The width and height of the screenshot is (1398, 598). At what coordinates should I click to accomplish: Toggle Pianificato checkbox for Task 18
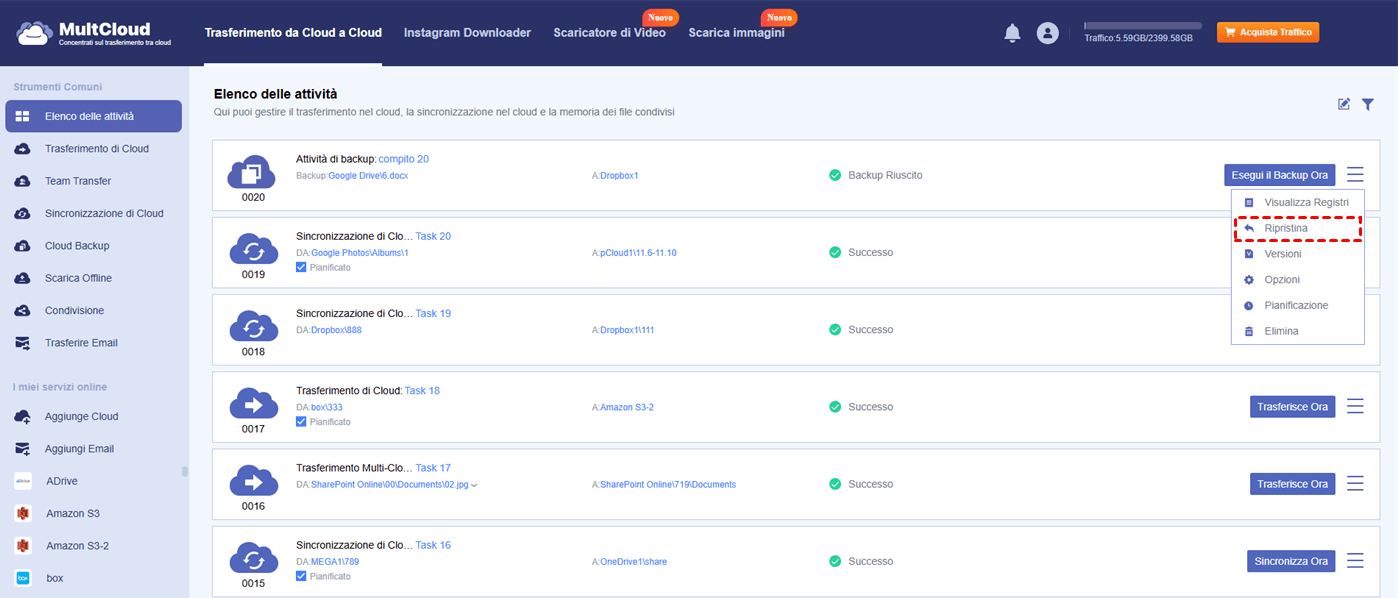[302, 422]
